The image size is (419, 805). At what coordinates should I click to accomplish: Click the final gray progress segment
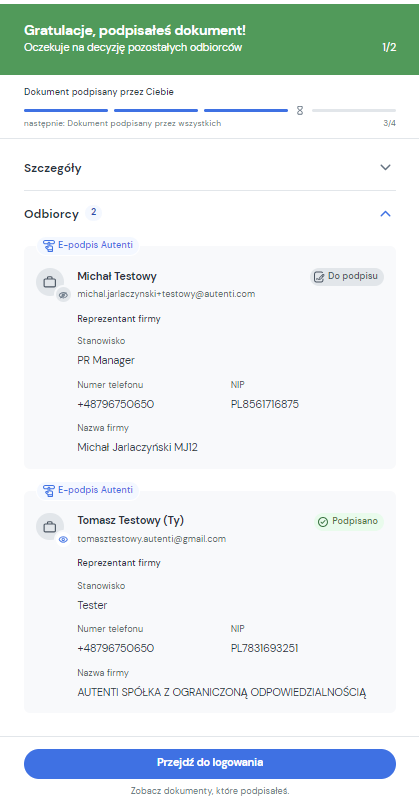[x=354, y=110]
